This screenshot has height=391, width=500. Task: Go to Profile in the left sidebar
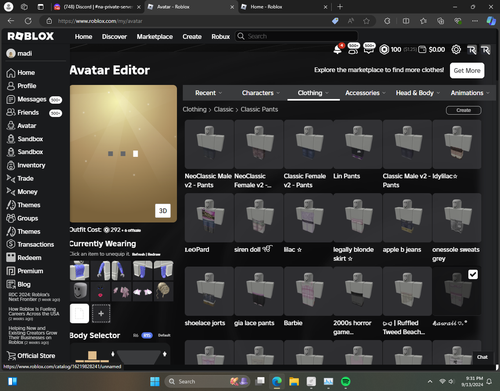(21, 86)
